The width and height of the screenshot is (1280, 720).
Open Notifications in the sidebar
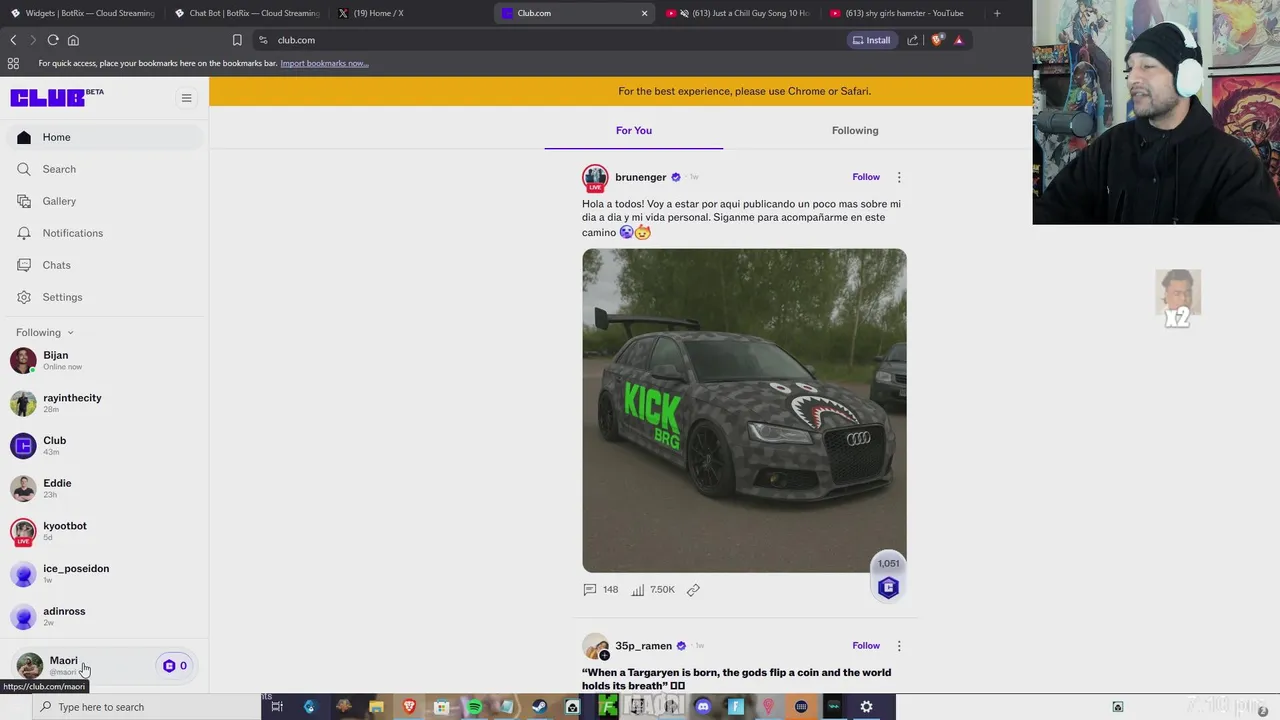104,233
